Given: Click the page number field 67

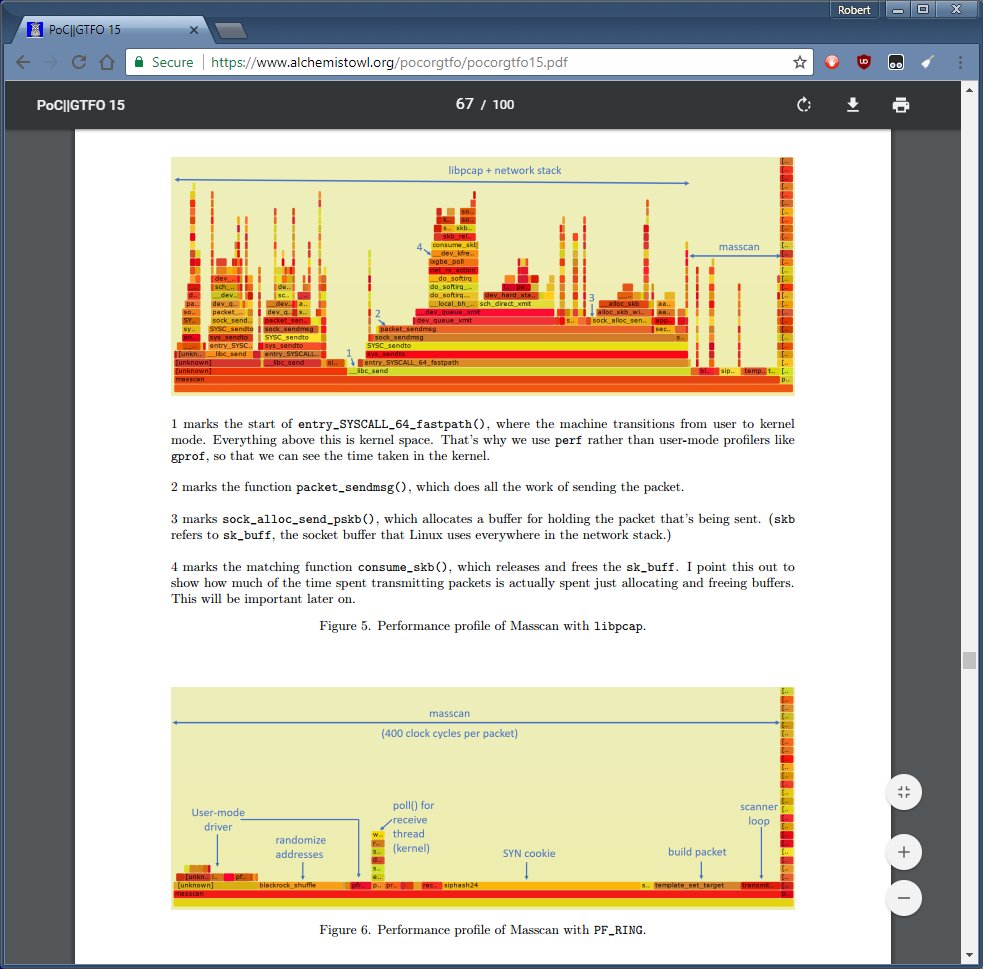Looking at the screenshot, I should pyautogui.click(x=465, y=104).
